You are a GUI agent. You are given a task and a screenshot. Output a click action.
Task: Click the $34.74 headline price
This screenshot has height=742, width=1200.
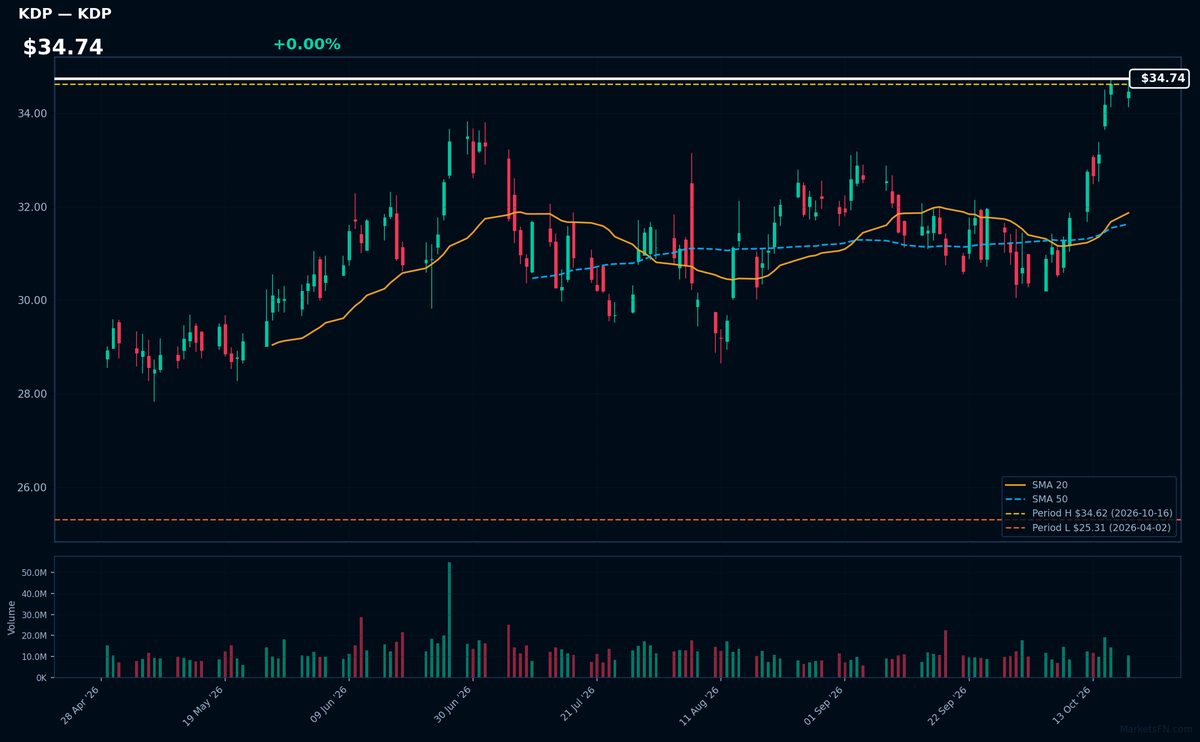pos(63,48)
